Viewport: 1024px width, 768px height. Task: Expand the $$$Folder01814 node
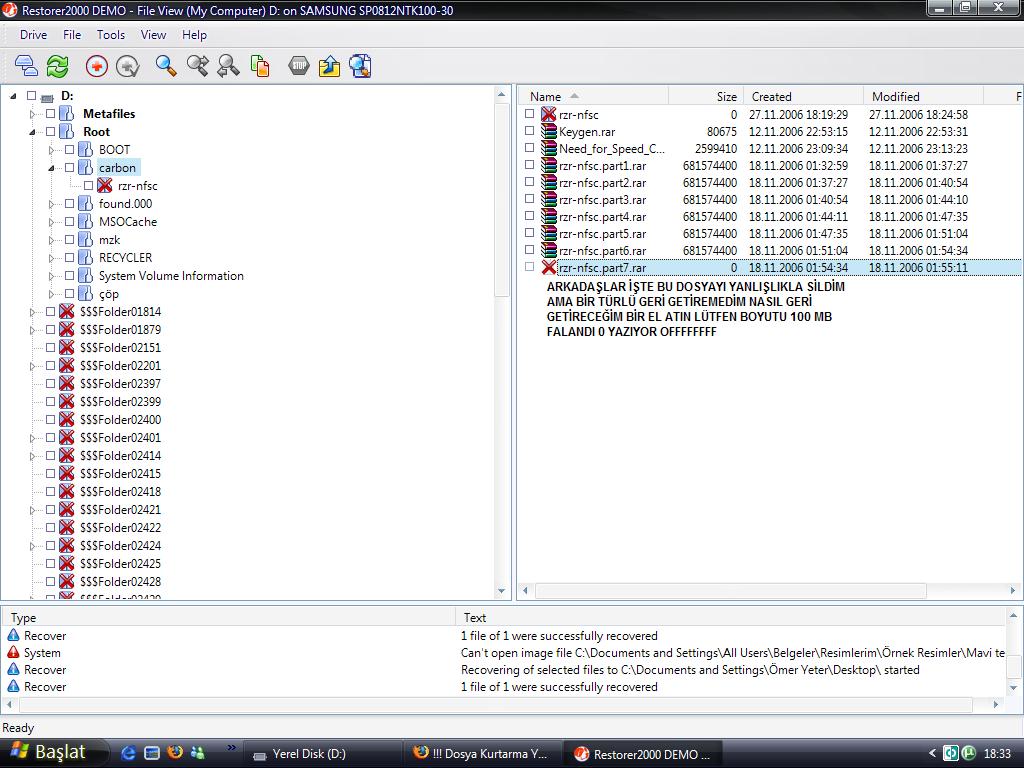(x=32, y=312)
